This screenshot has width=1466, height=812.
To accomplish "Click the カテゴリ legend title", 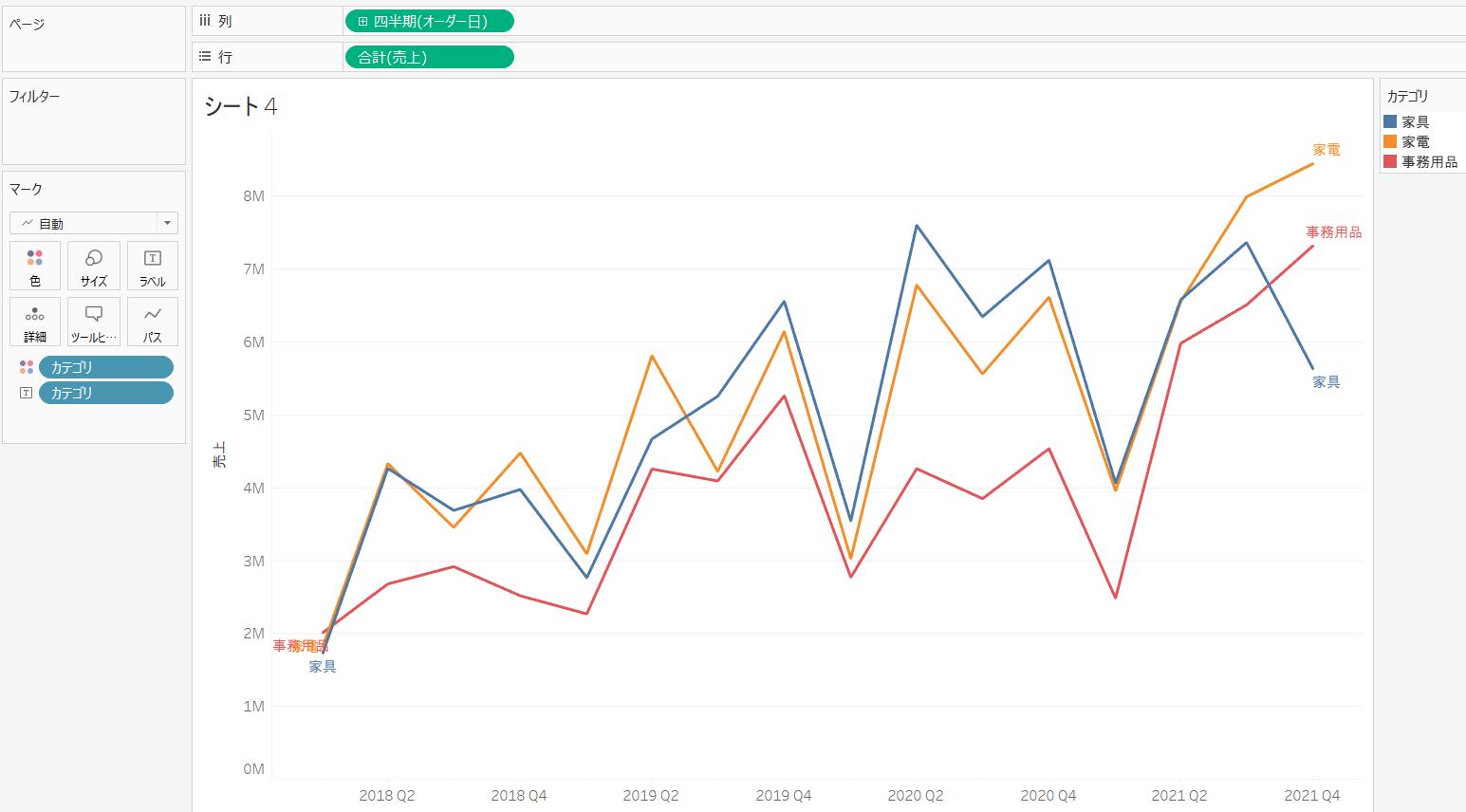I will click(x=1407, y=96).
